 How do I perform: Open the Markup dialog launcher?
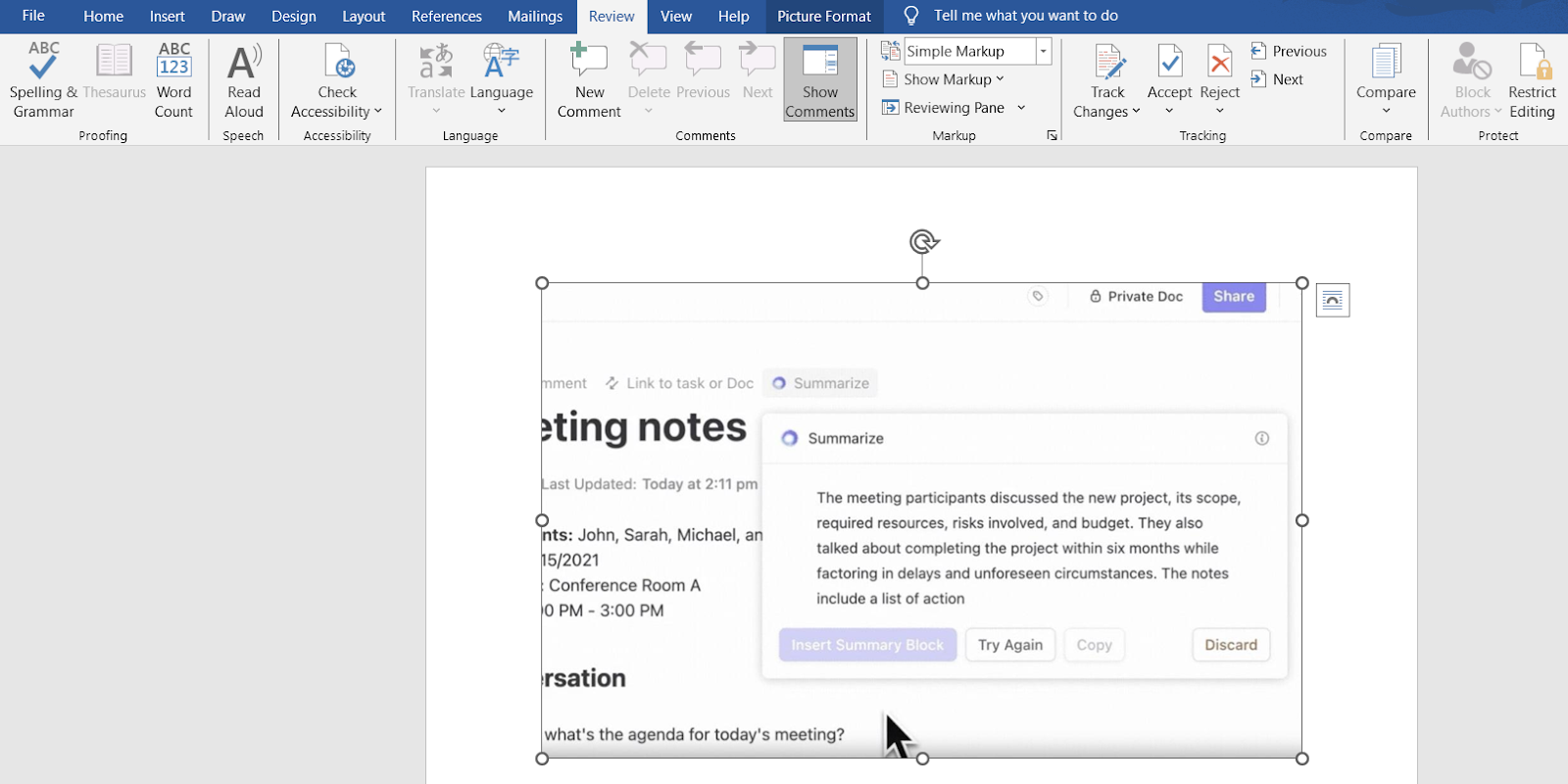[1052, 135]
